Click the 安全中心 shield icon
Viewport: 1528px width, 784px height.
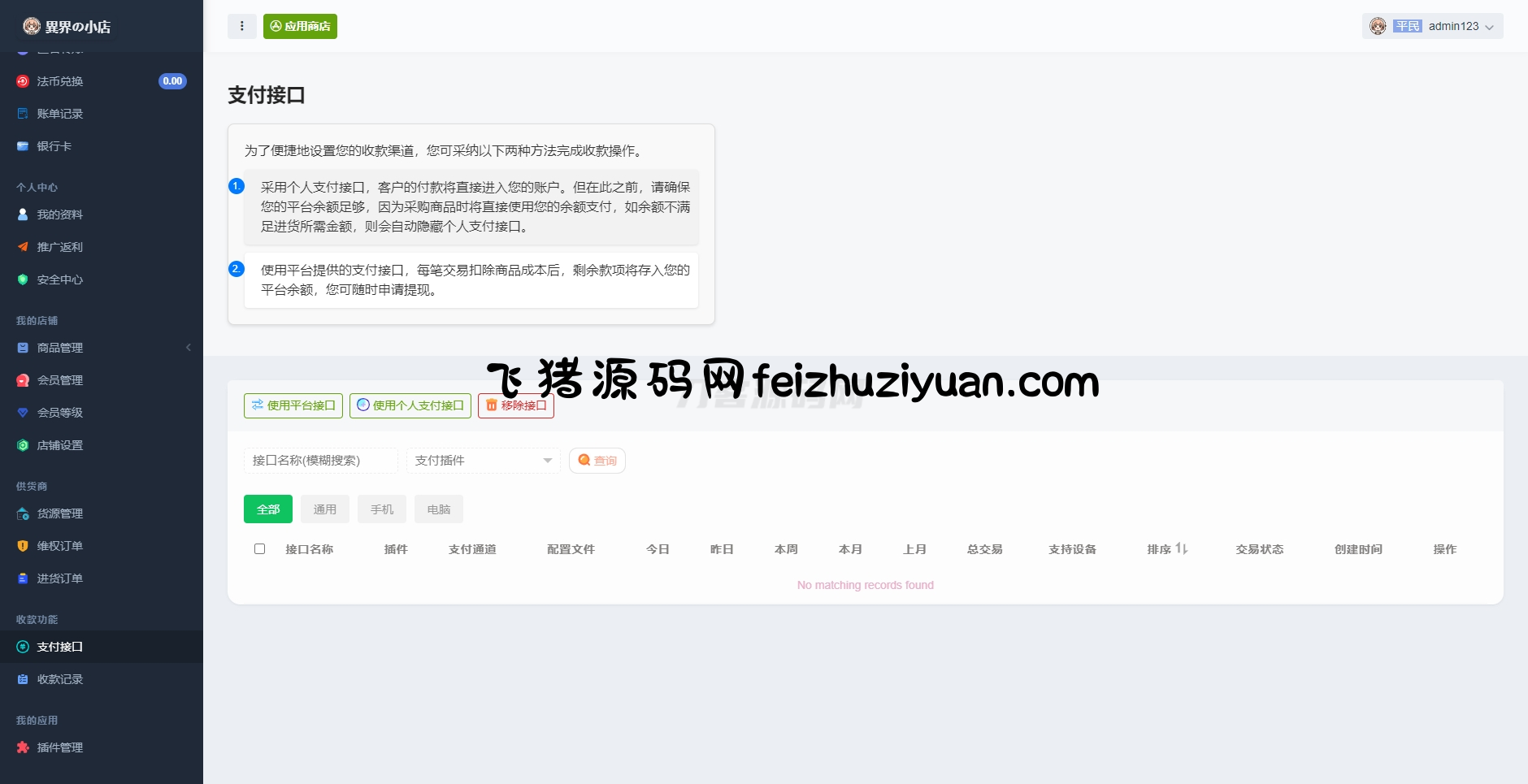pyautogui.click(x=23, y=279)
